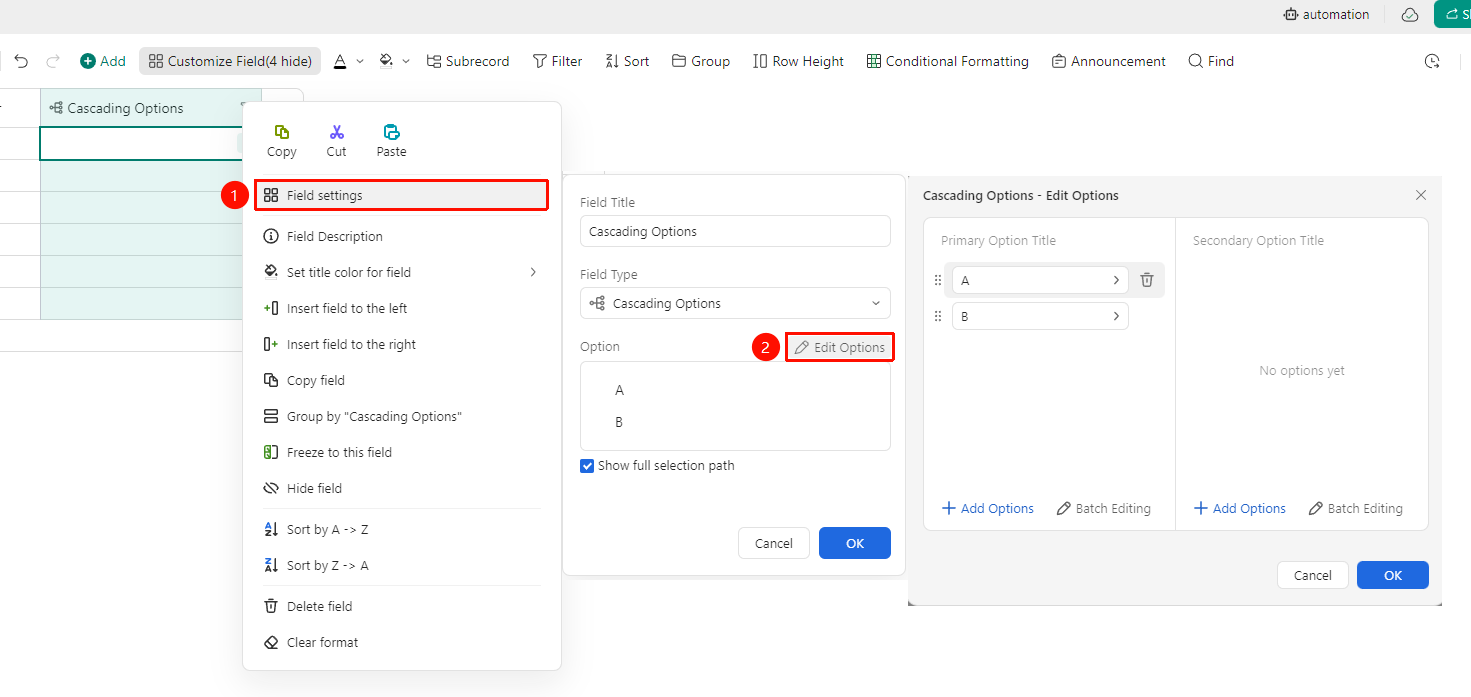Click the Filter toolbar button
The width and height of the screenshot is (1471, 697).
557,61
